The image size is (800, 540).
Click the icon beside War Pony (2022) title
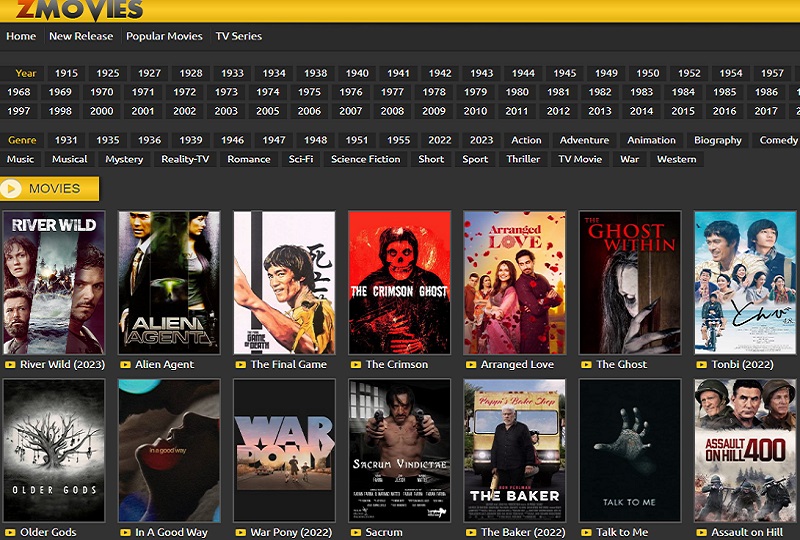[x=240, y=532]
